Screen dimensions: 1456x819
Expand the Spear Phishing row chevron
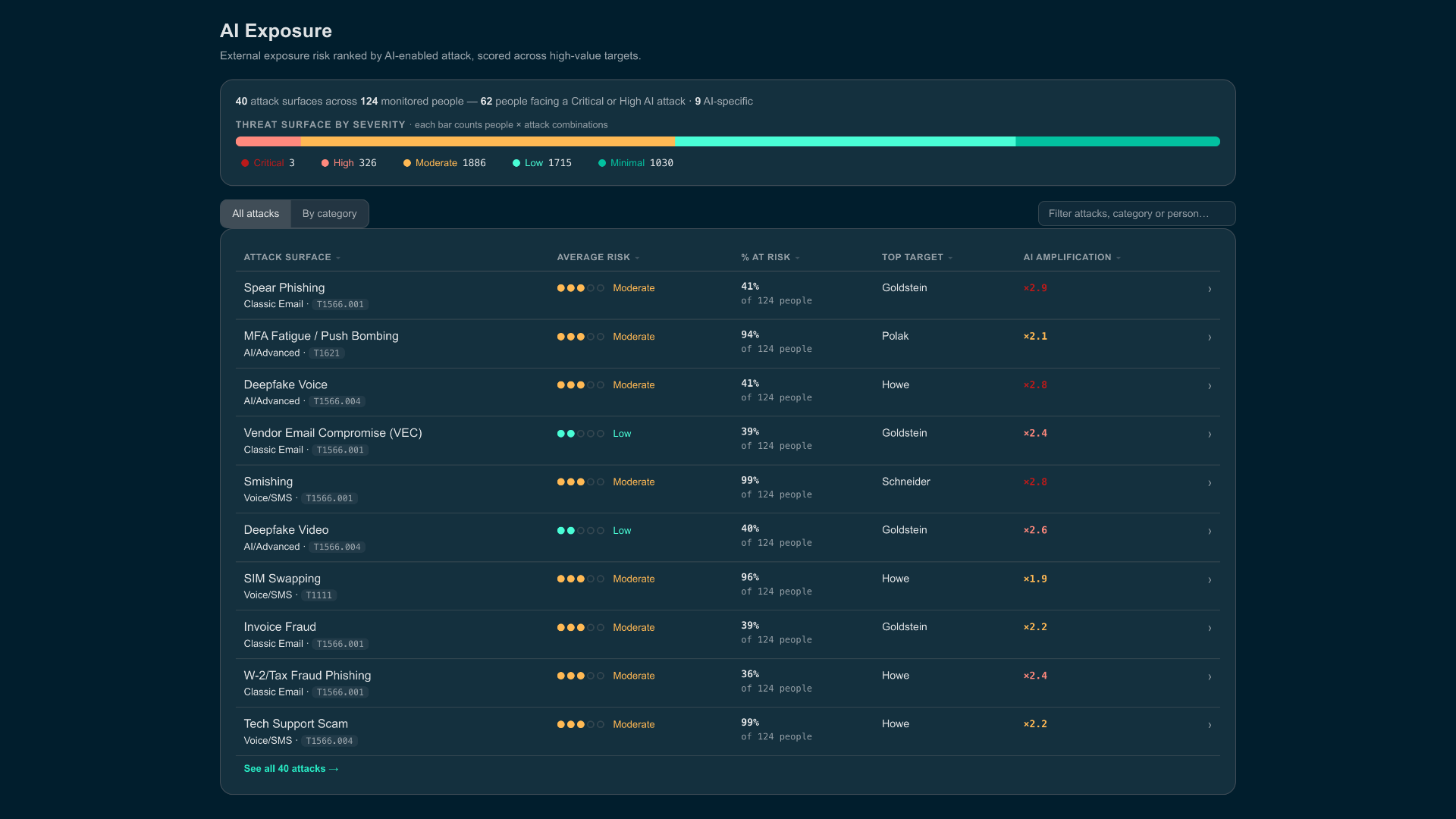click(x=1210, y=289)
